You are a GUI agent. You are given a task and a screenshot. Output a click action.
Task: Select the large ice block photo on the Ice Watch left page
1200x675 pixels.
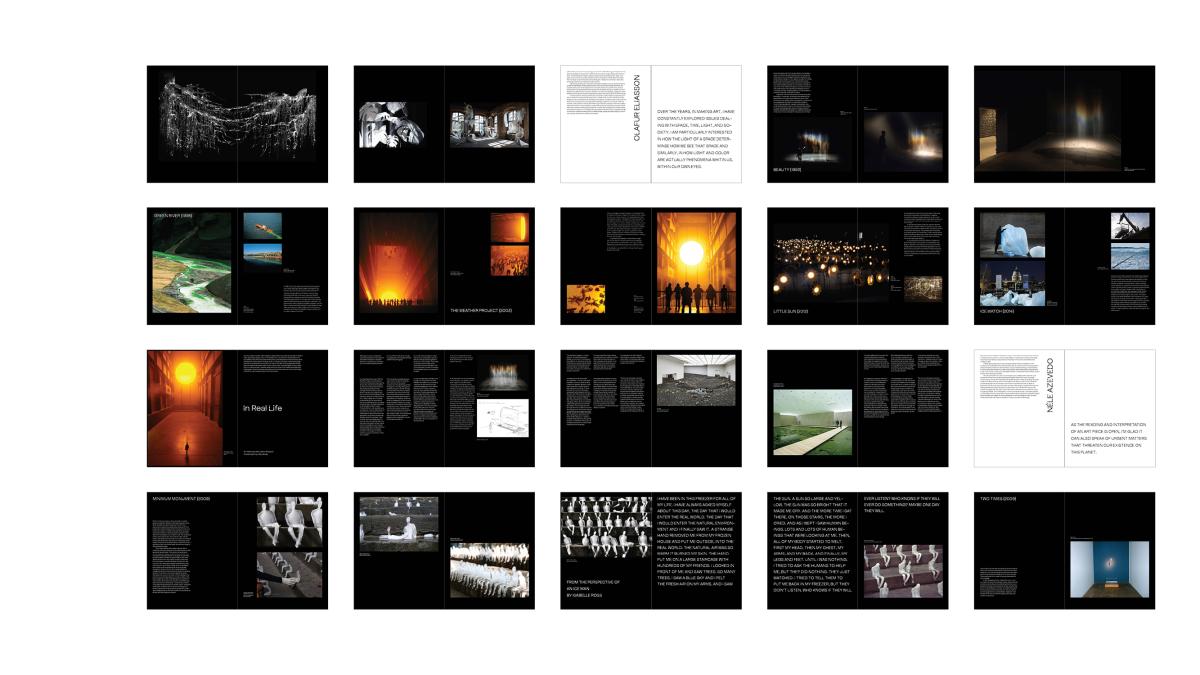click(1012, 235)
